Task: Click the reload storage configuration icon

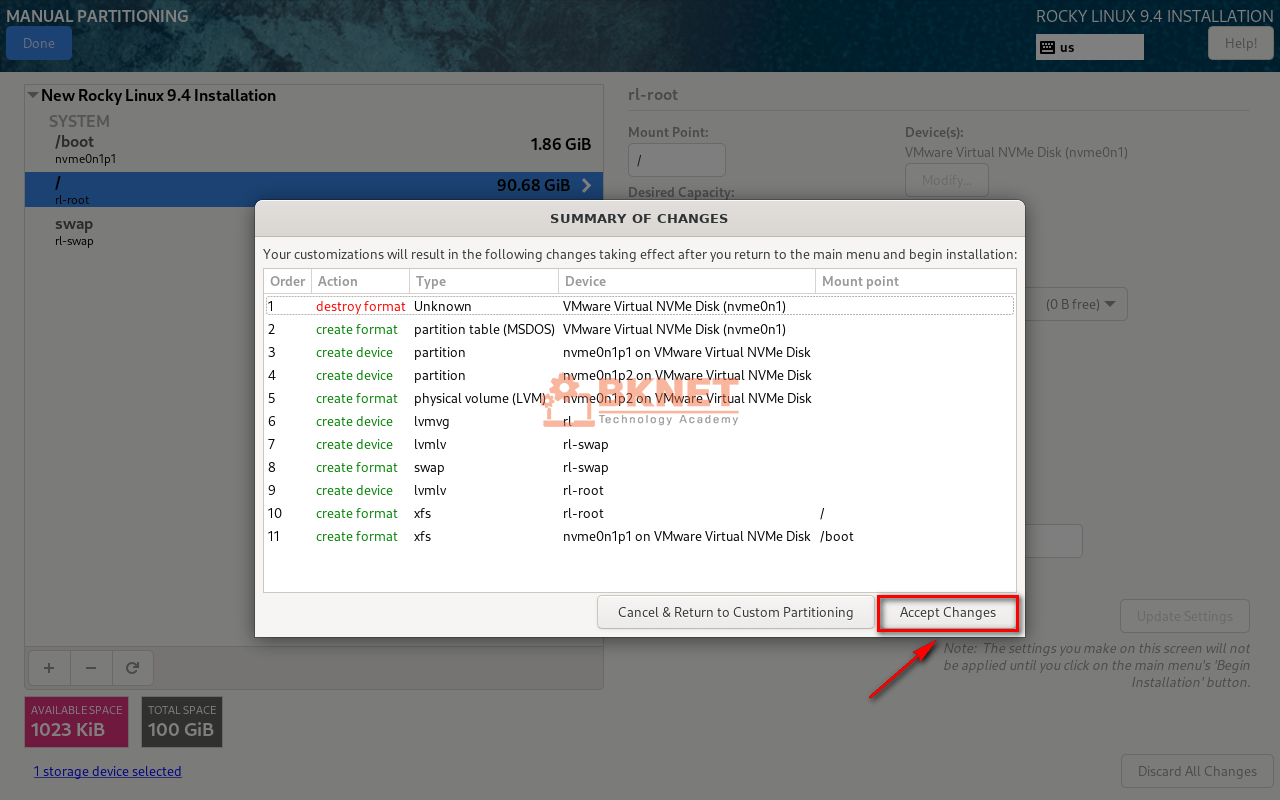Action: point(132,668)
